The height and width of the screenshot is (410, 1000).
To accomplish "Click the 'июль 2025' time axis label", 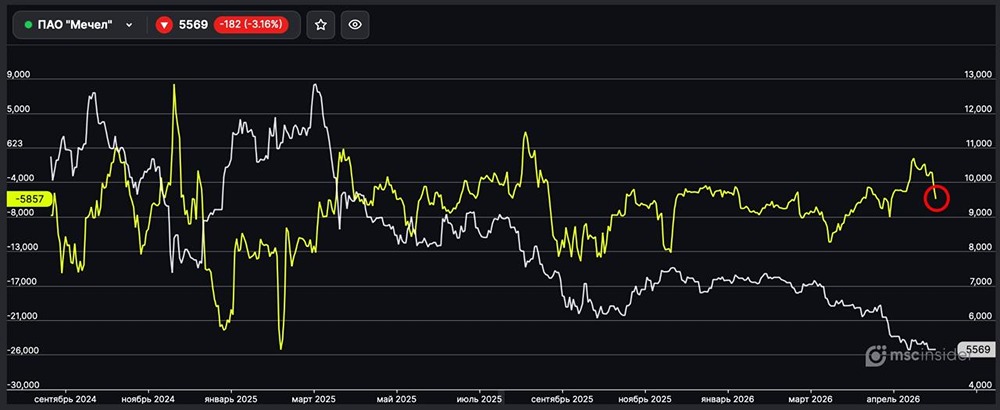I will point(479,399).
